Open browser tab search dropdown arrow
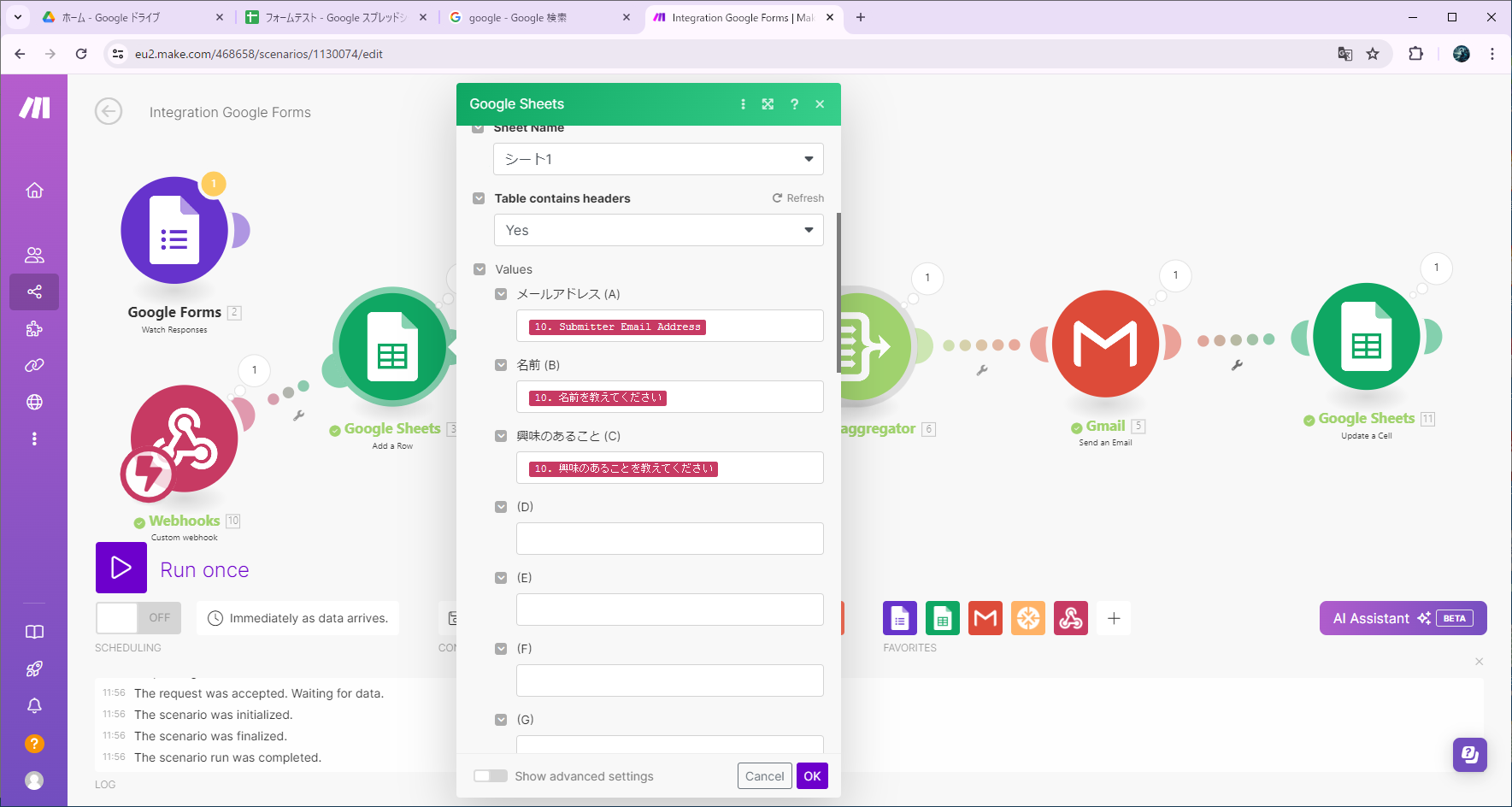Screen dimensions: 1512x807 (x=18, y=17)
